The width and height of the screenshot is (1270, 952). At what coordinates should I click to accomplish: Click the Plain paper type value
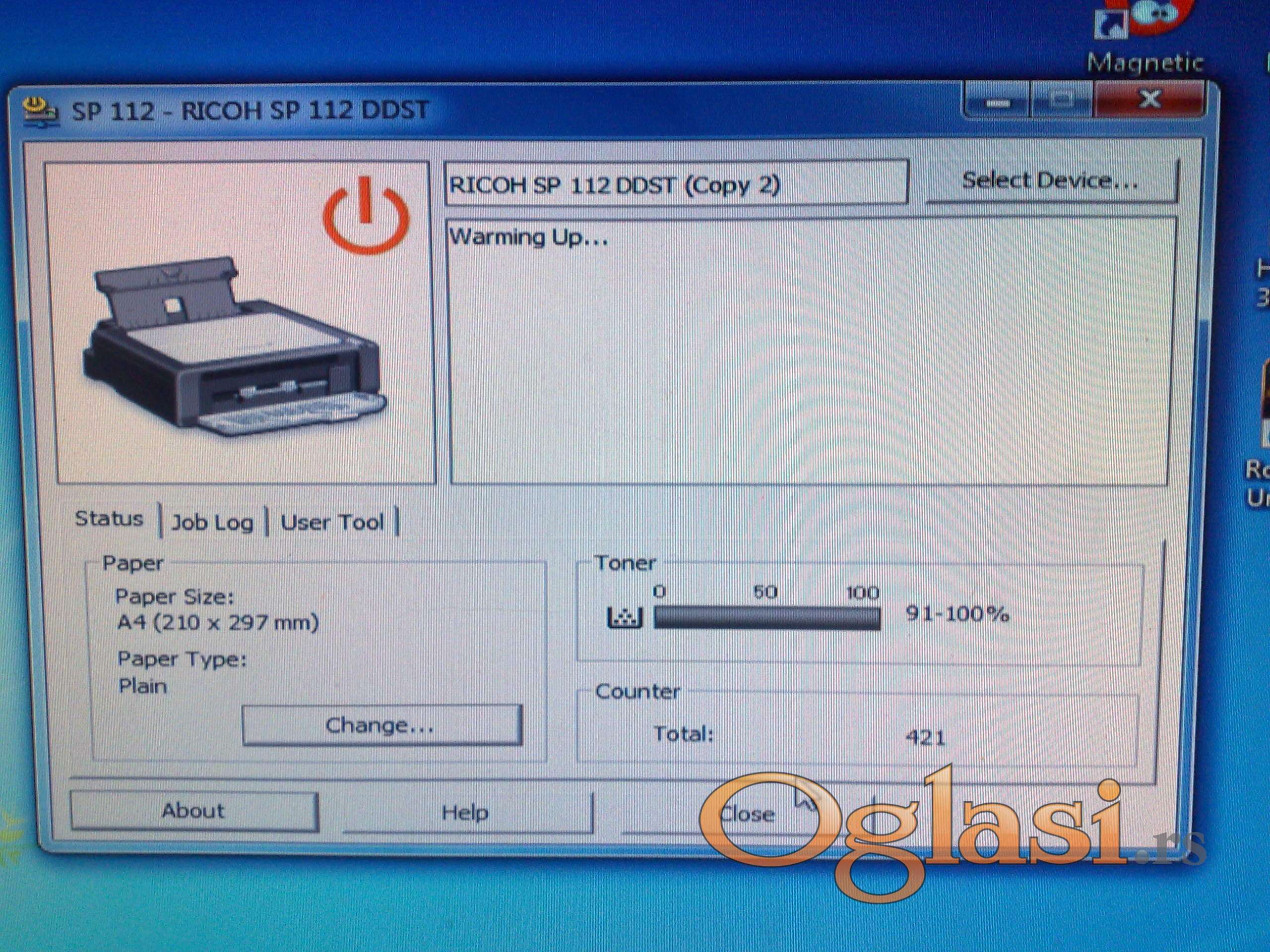coord(143,686)
